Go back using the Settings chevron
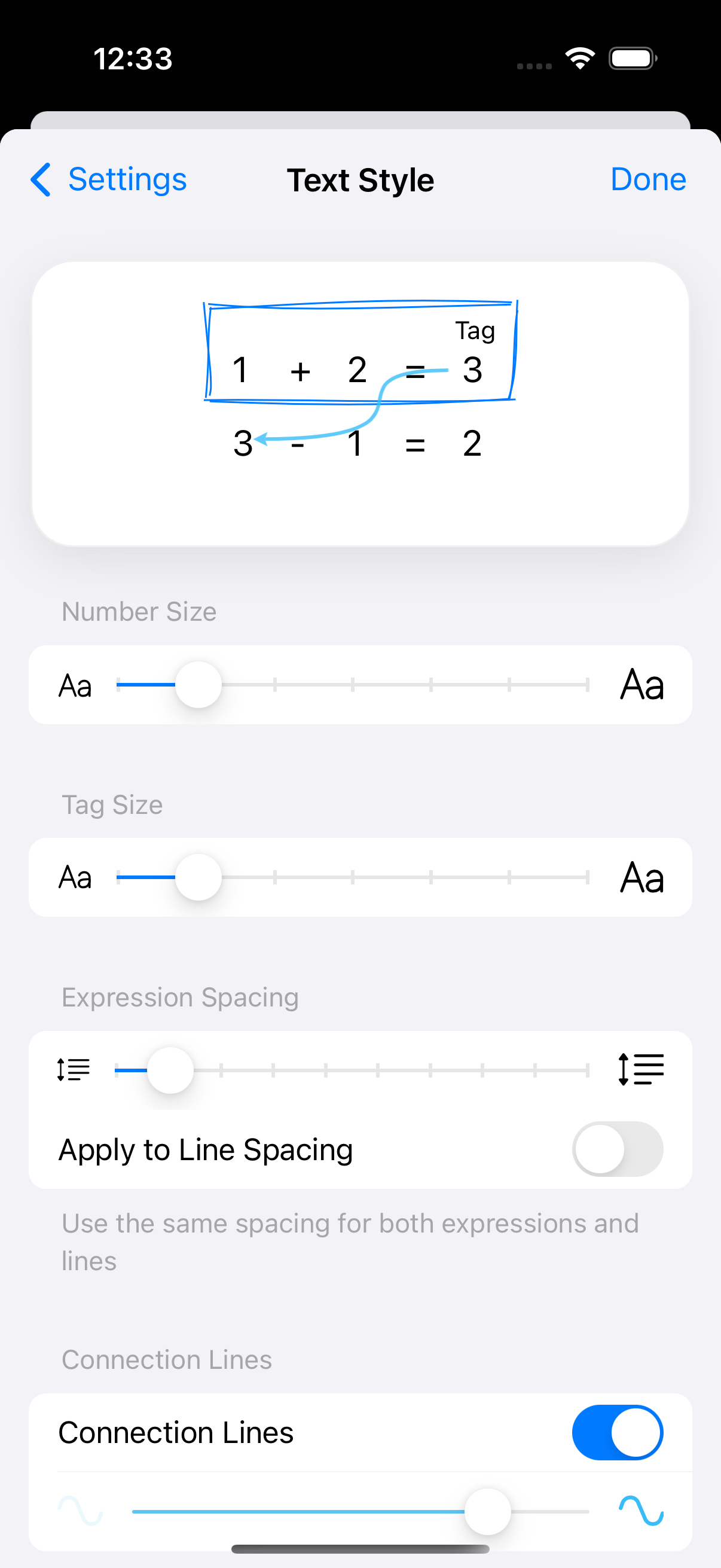 click(41, 179)
